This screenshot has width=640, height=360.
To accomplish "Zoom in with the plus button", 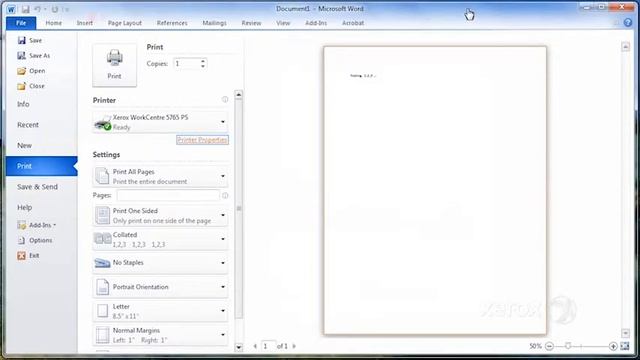I will pyautogui.click(x=613, y=346).
